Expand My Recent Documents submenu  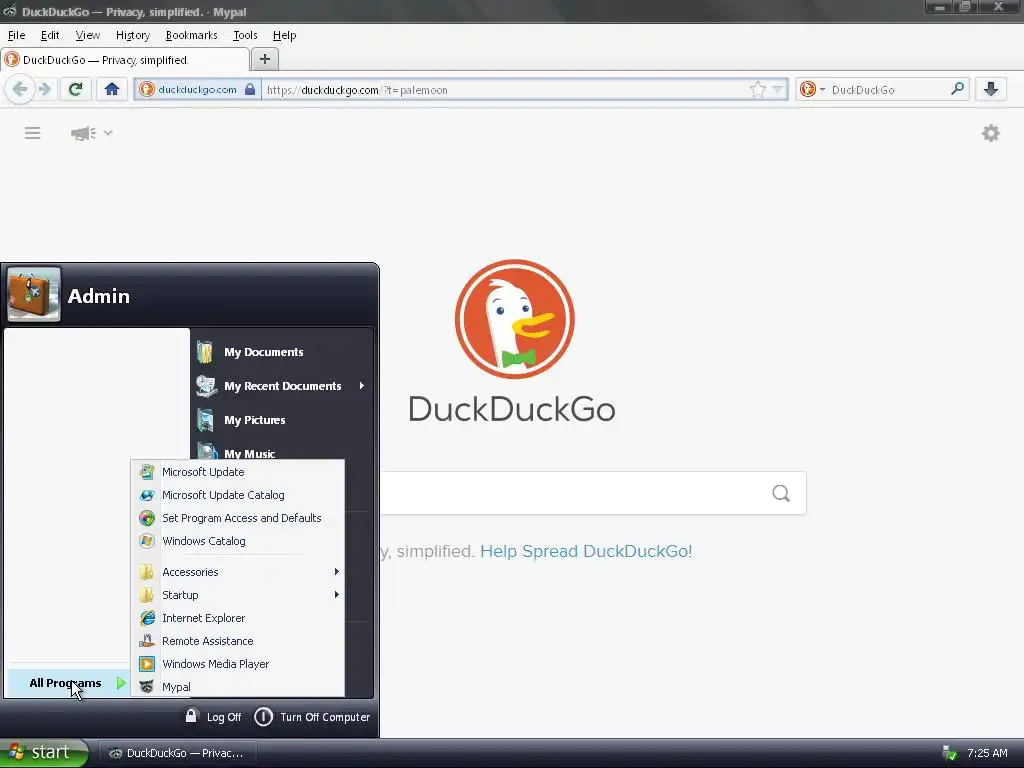(282, 386)
